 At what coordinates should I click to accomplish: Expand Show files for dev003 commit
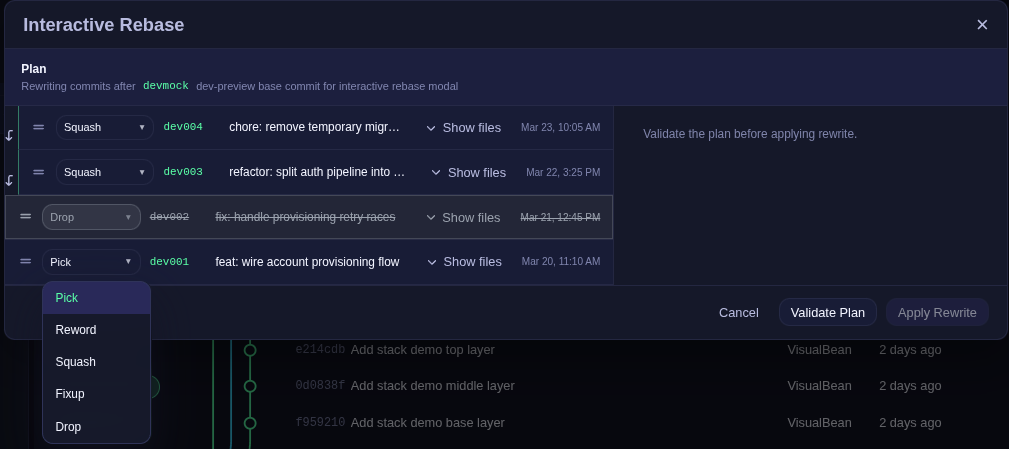[468, 172]
